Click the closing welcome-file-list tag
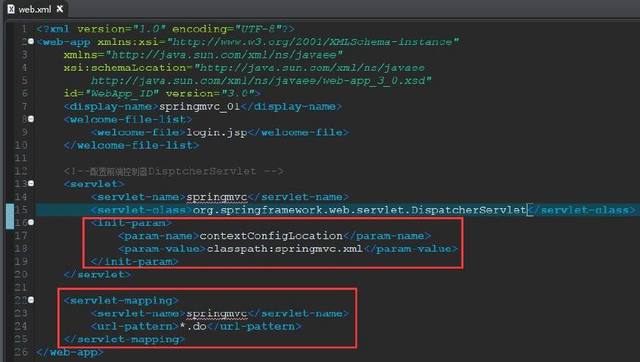640x362 pixels. coord(131,145)
